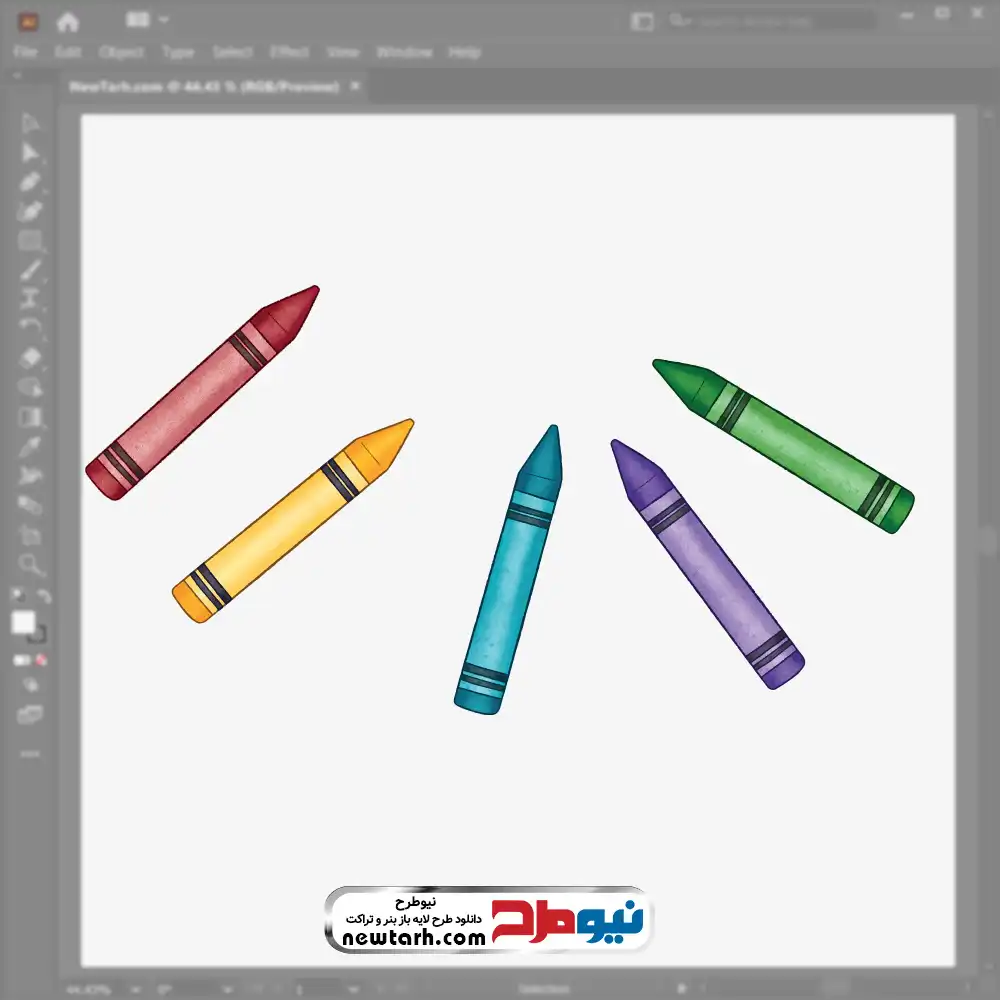Click the white Fill color swatch

click(x=24, y=623)
